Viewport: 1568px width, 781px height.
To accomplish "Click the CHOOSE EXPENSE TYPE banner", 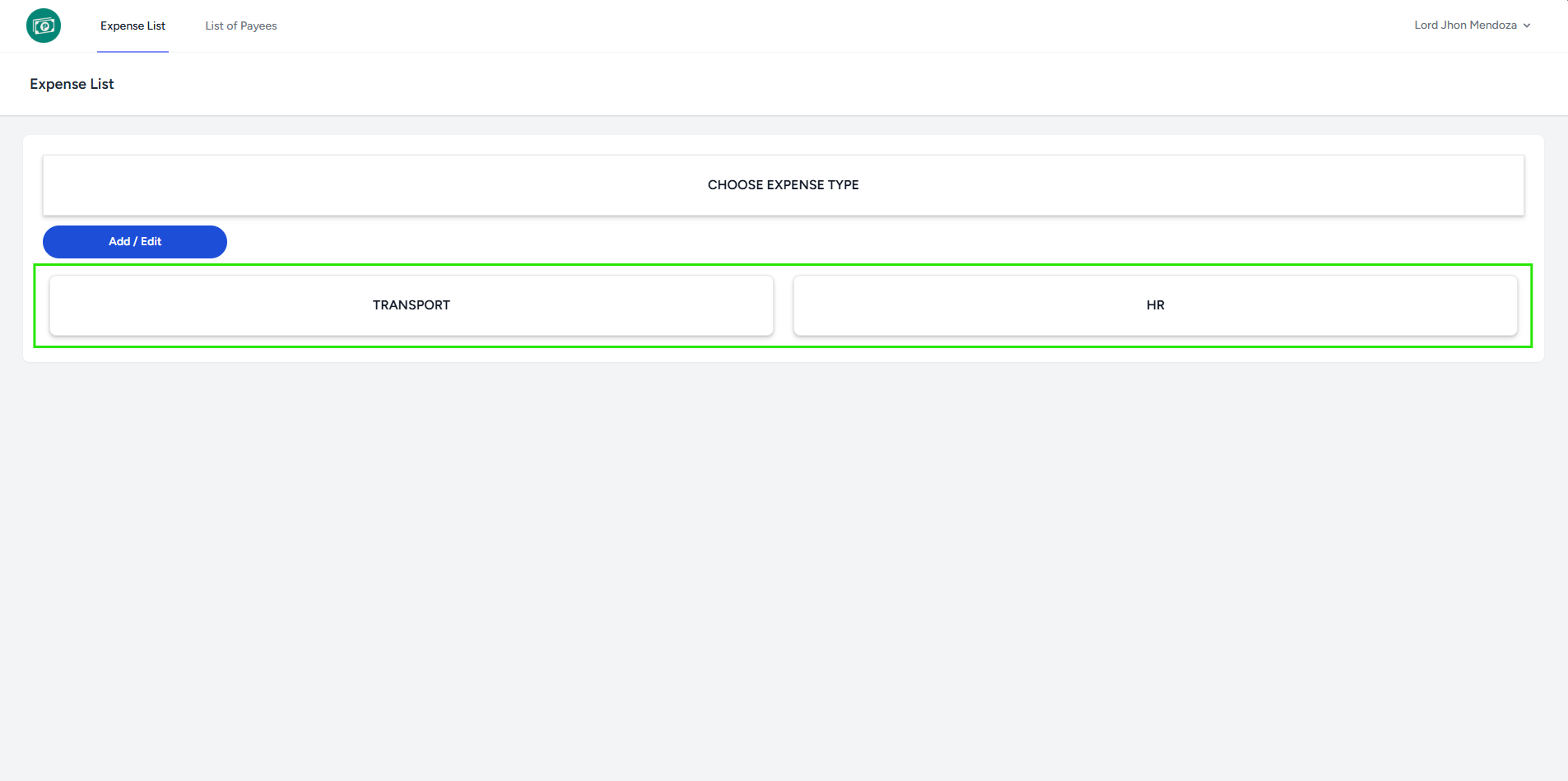I will click(783, 185).
